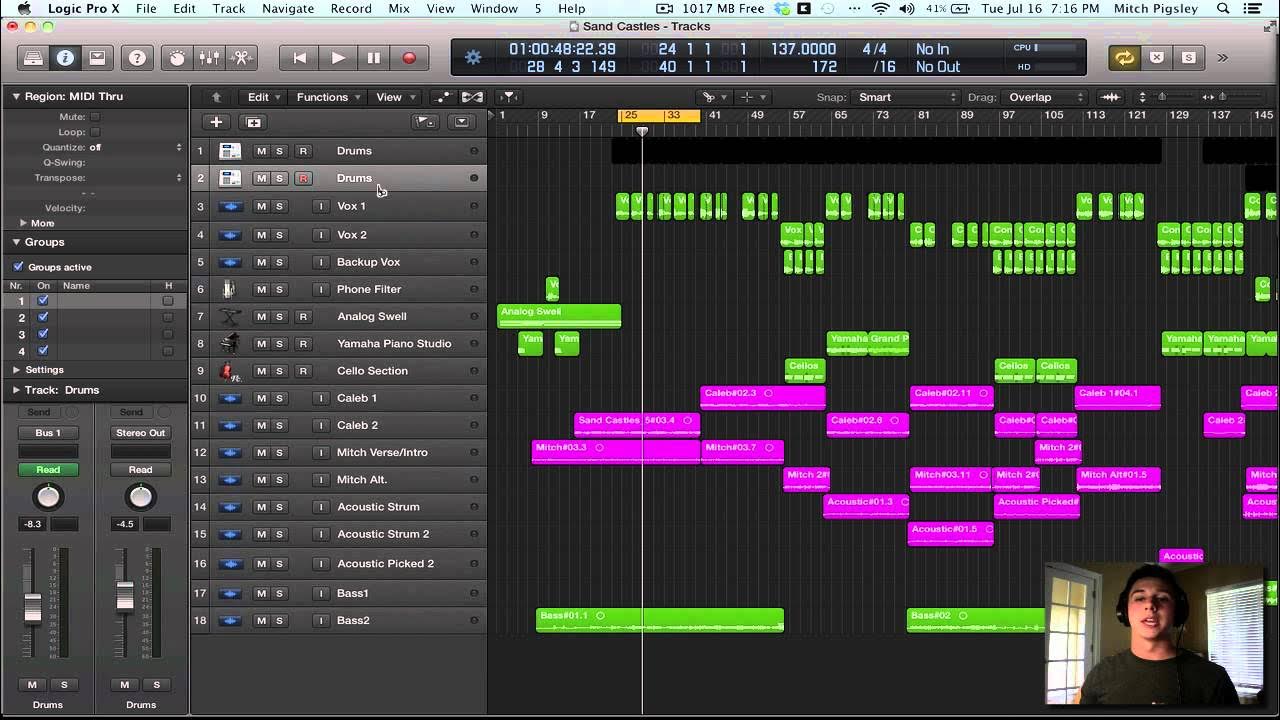
Task: Disable record on Drums track 2
Action: coord(303,179)
